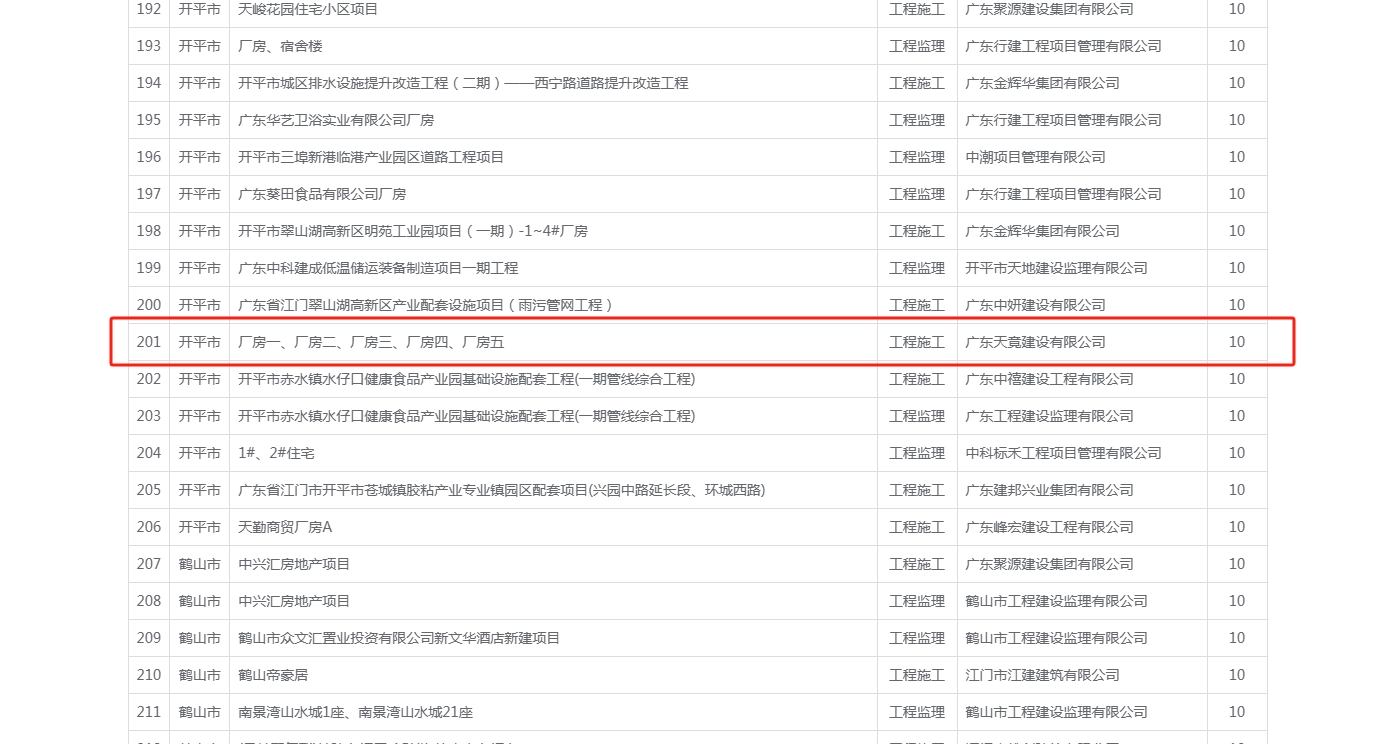Select "广东聚源建设集团有限公司" in row 192
This screenshot has height=744, width=1373.
pos(1049,9)
